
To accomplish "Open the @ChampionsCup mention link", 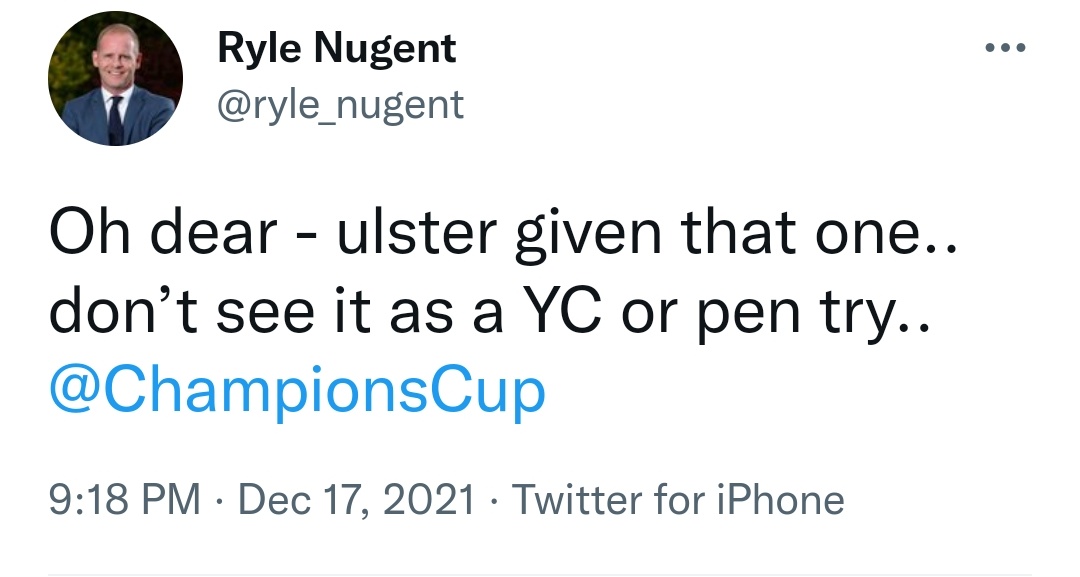I will click(x=297, y=392).
